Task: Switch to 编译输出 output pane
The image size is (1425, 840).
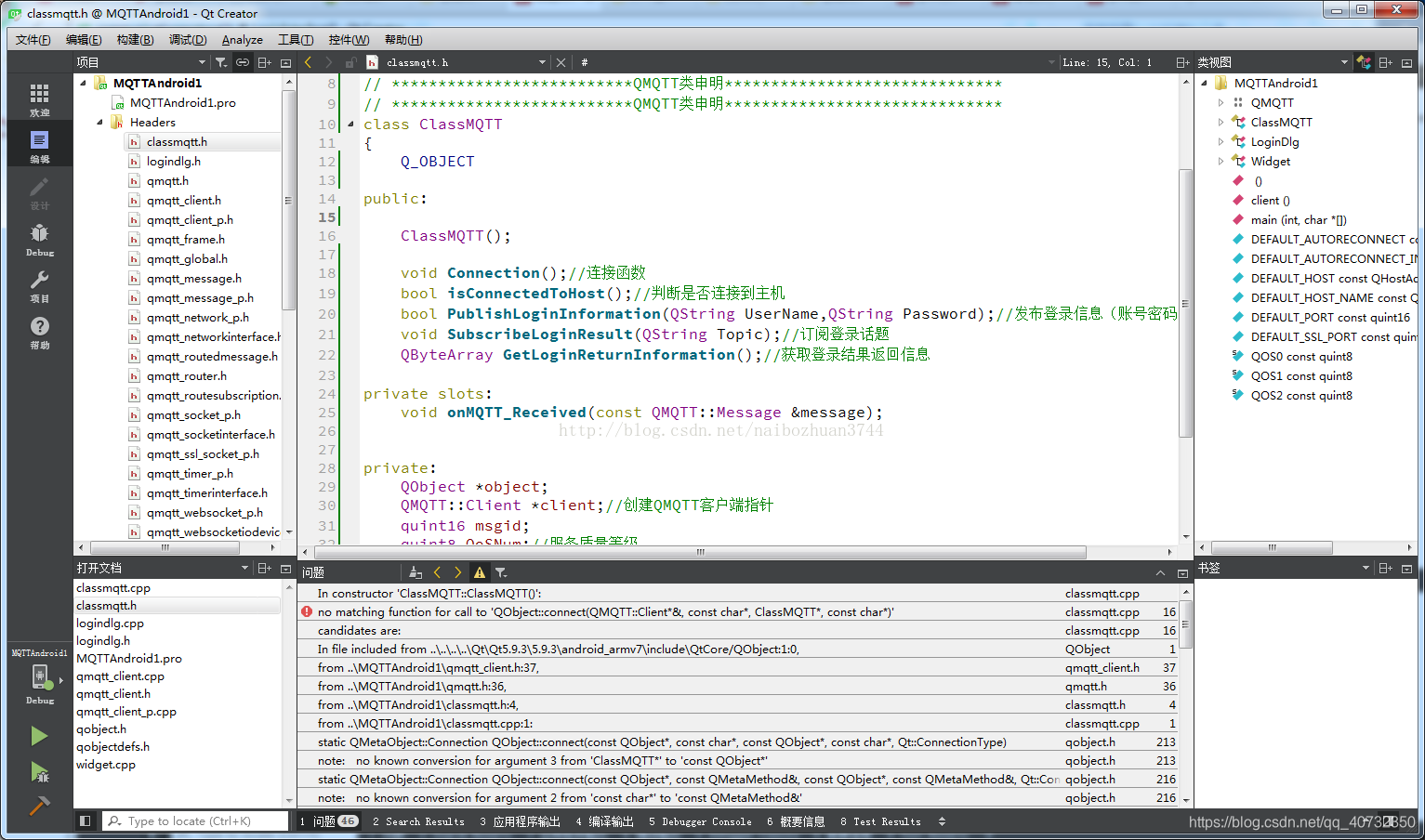Action: tap(604, 821)
